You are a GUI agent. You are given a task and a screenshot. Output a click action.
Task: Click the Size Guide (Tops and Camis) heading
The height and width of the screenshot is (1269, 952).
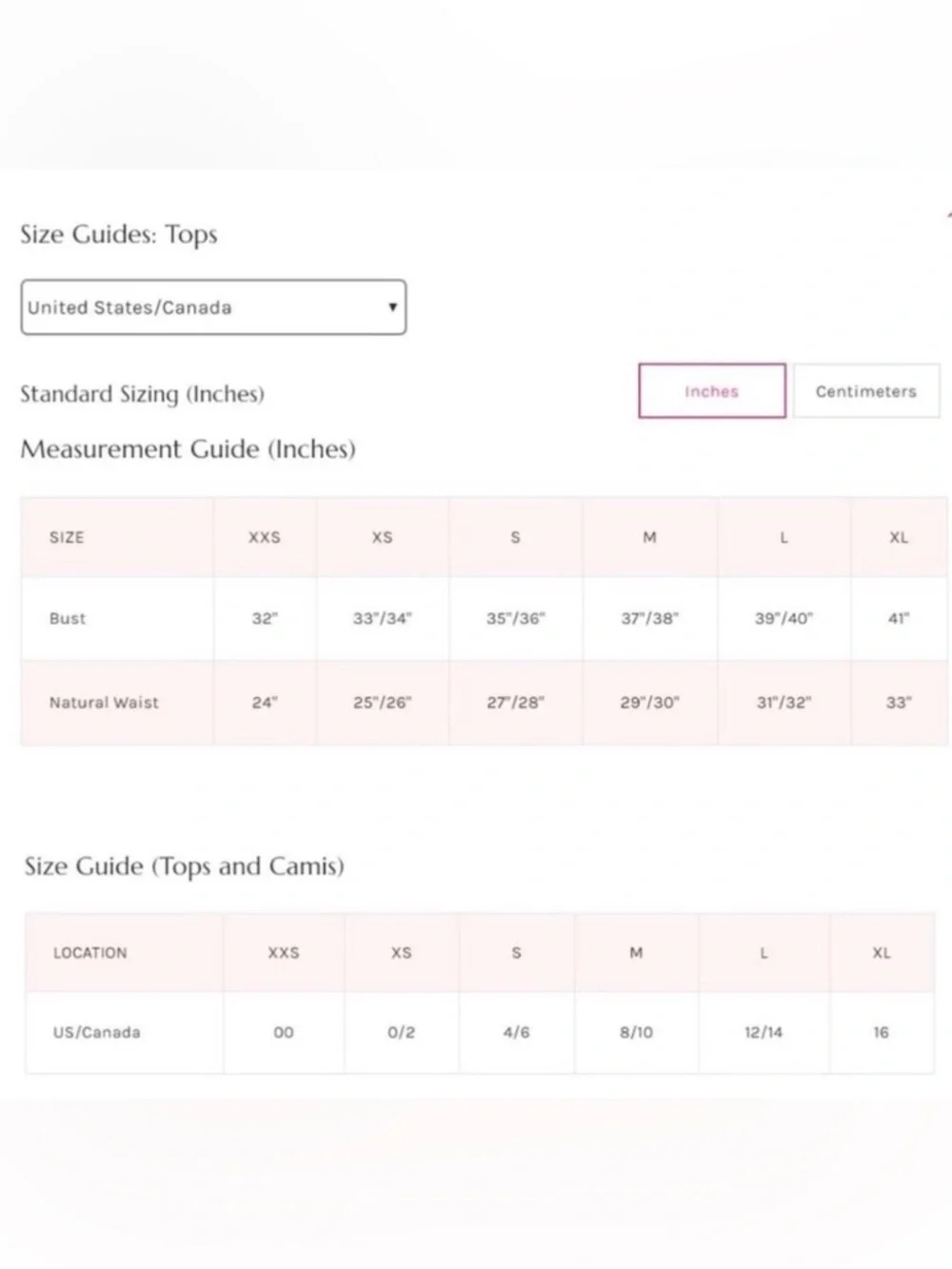coord(185,867)
